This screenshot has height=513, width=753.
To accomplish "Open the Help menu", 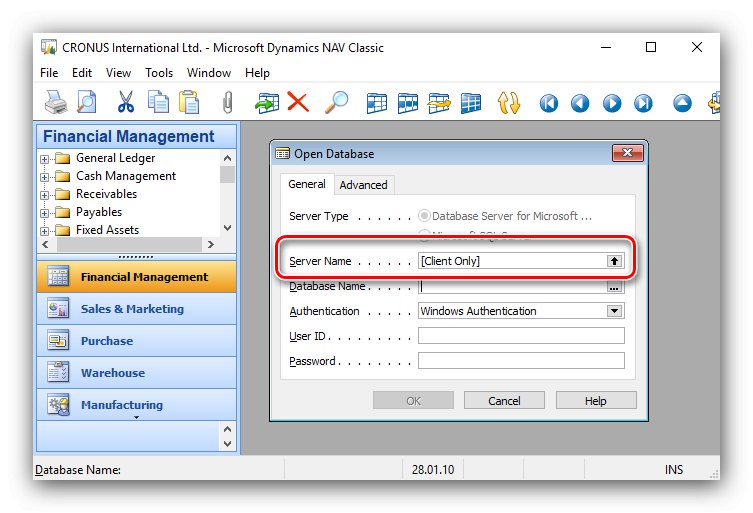I will 257,73.
